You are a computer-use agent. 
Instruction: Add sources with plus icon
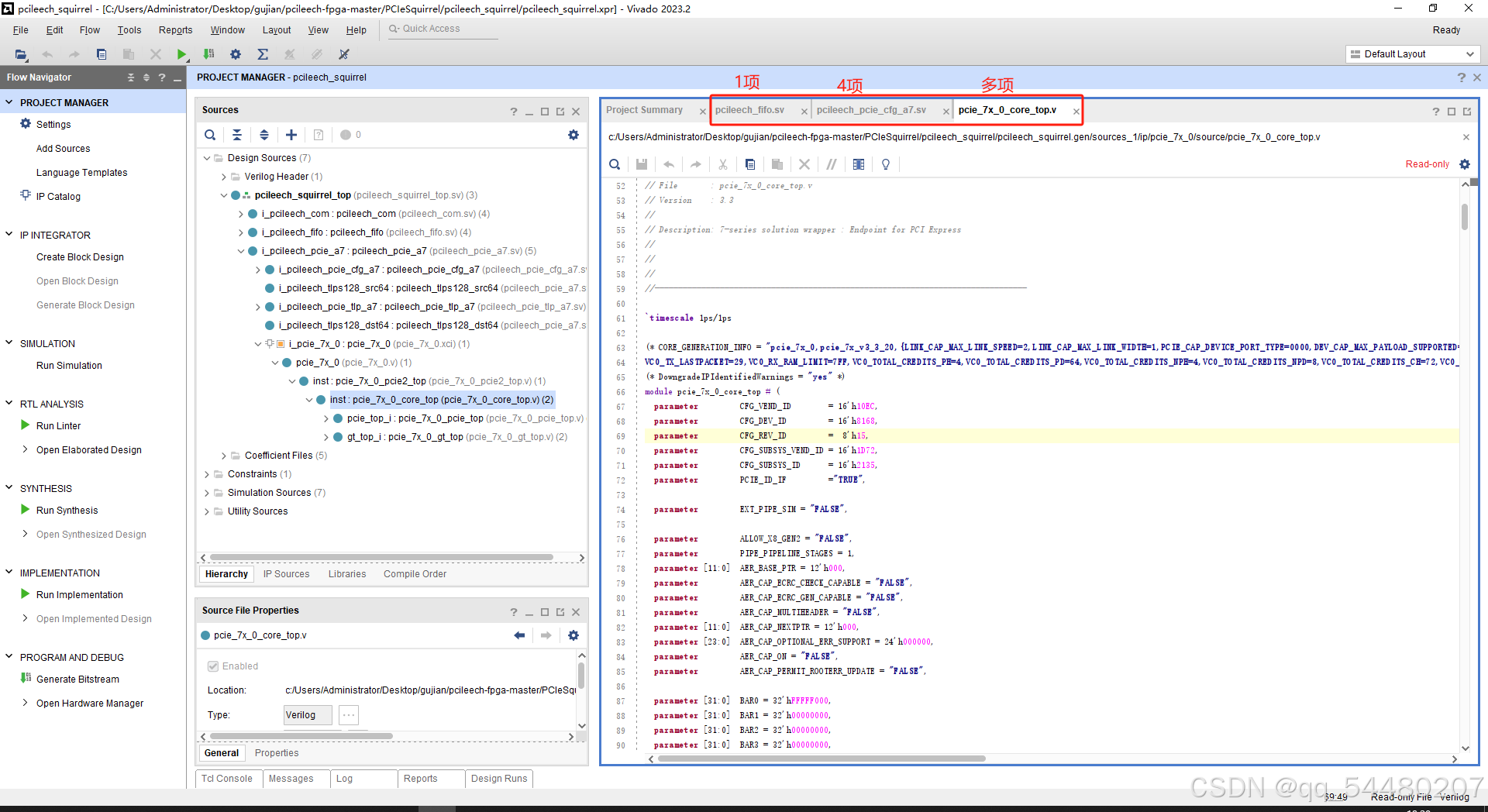tap(291, 135)
